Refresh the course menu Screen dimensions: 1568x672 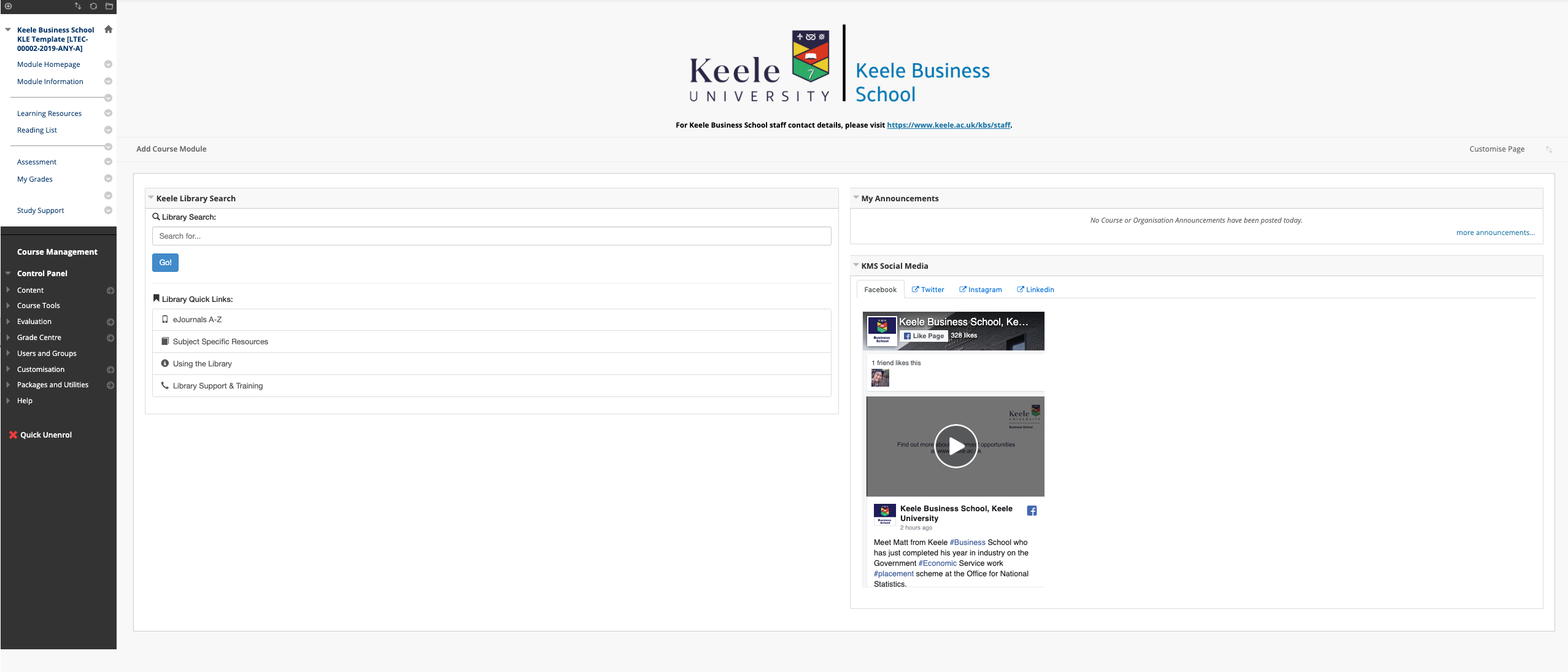click(x=93, y=6)
